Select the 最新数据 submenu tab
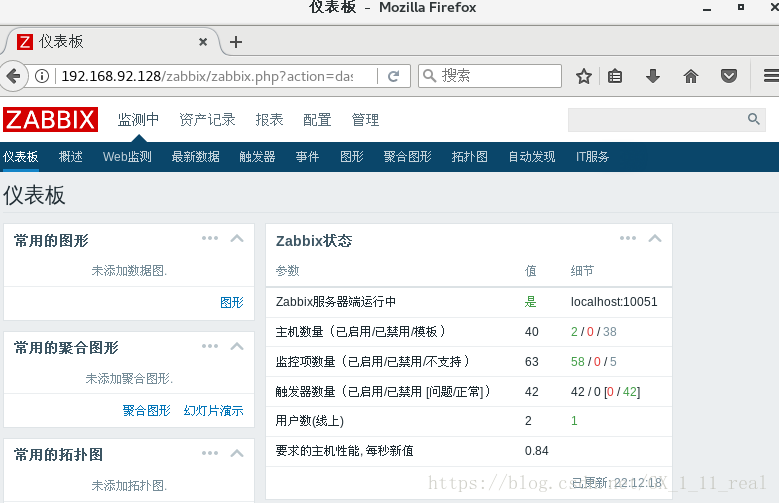This screenshot has width=779, height=503. [195, 157]
